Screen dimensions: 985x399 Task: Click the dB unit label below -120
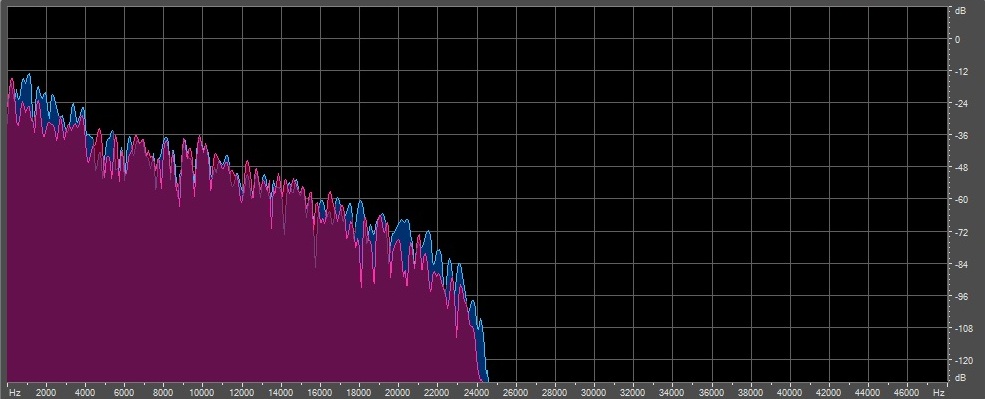(x=961, y=378)
